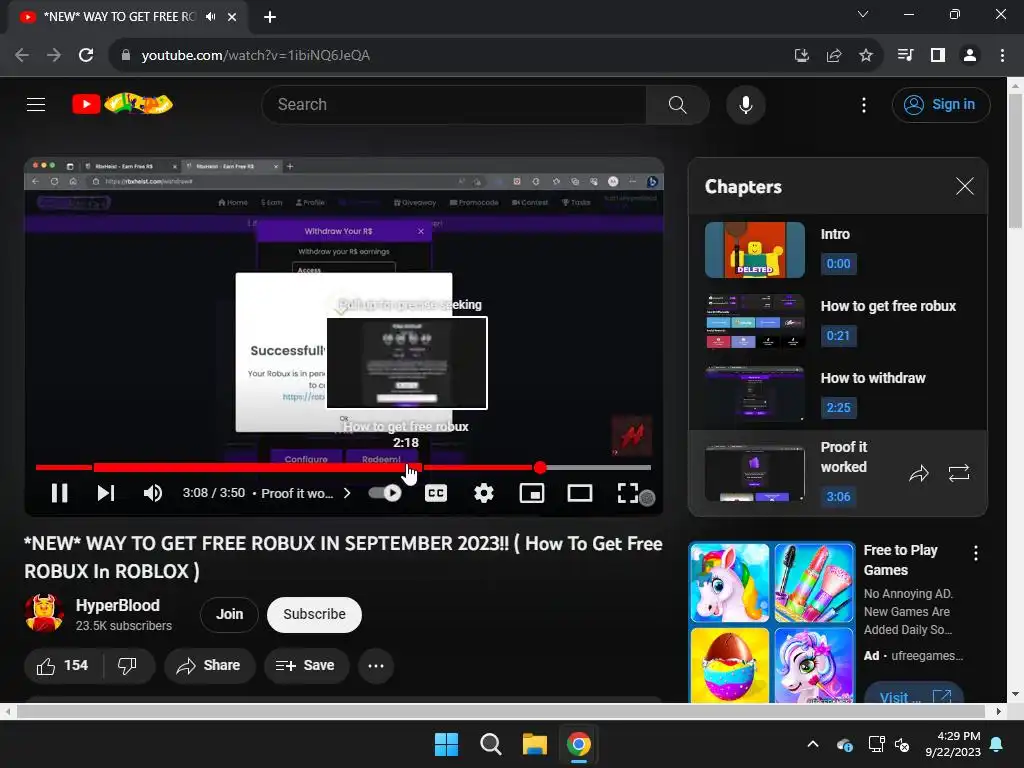Open the Free to Play Games ad image
Screen dimensions: 1024x768
[x=772, y=622]
